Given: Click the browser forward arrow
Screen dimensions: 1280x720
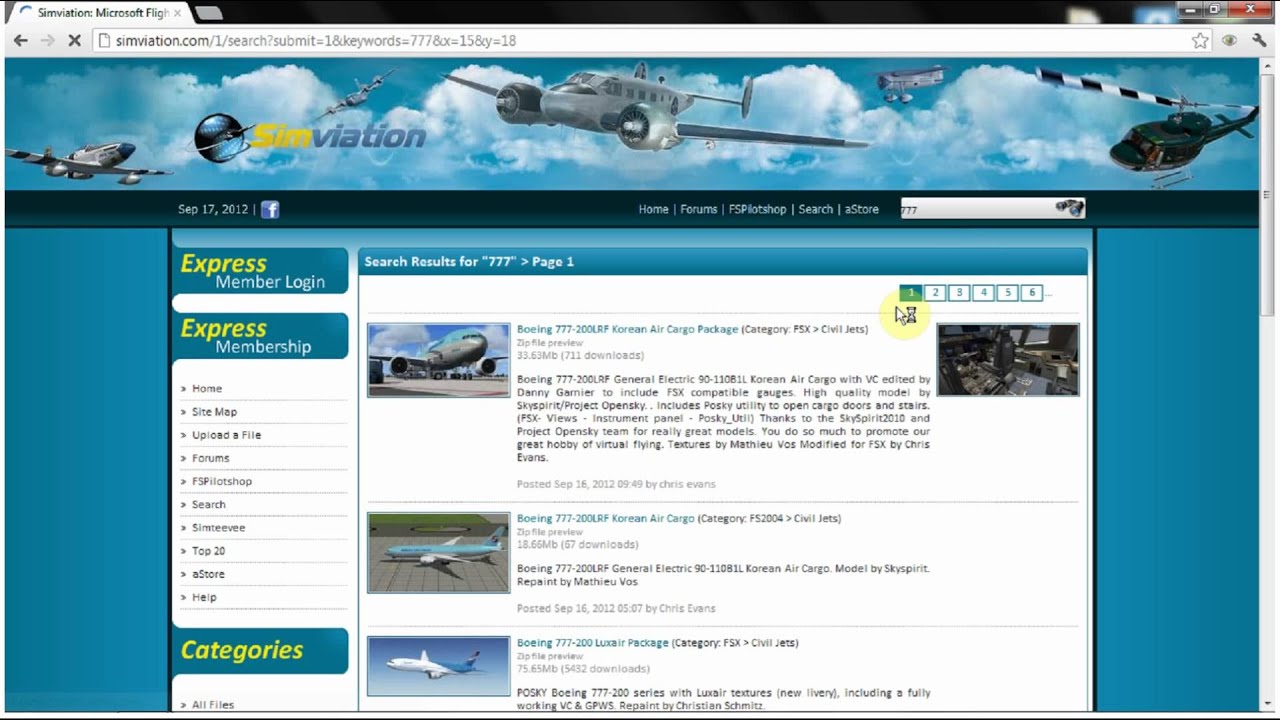Looking at the screenshot, I should click(x=47, y=41).
